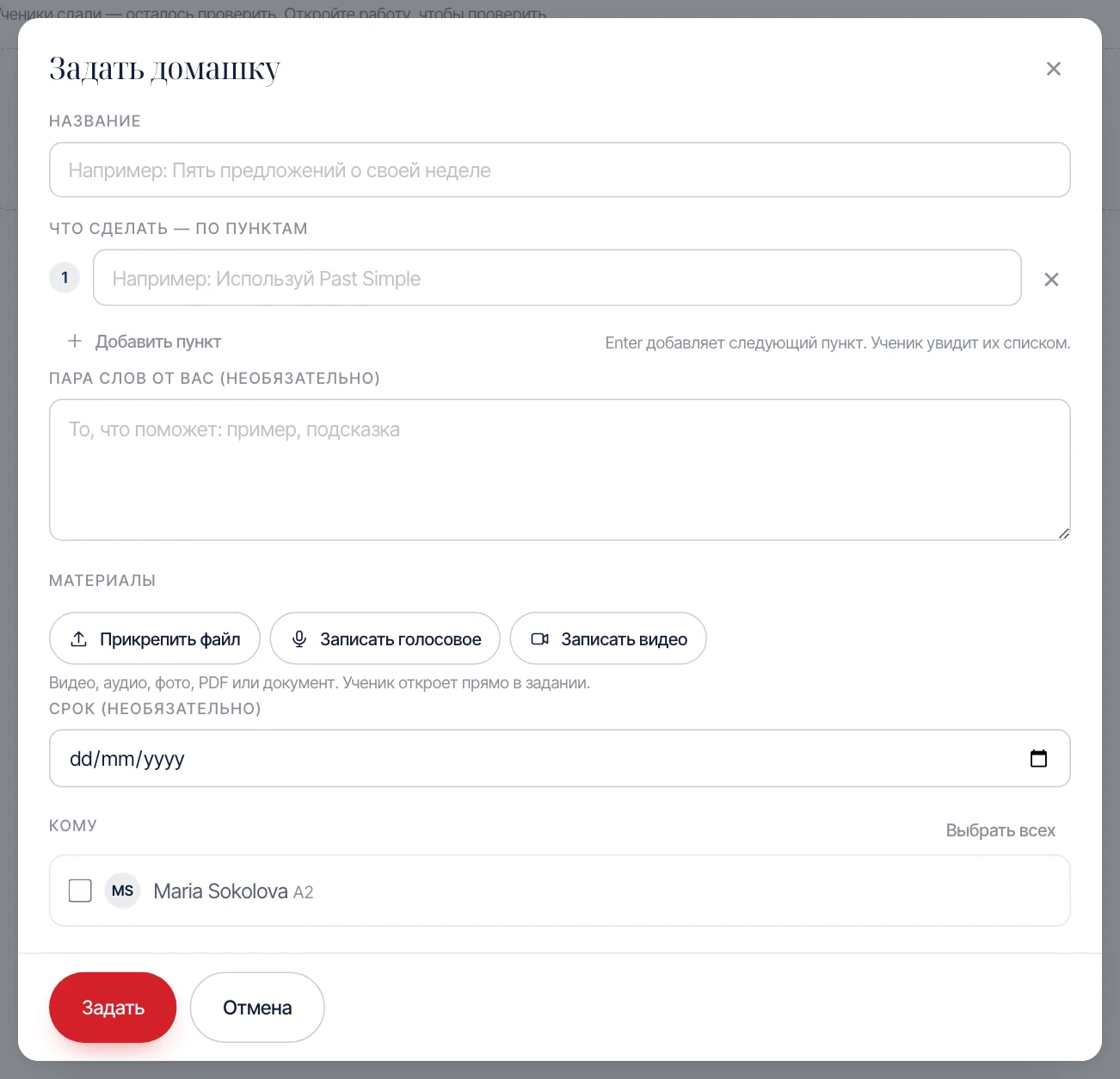The height and width of the screenshot is (1079, 1120).
Task: Select all students via Выбрать всех
Action: tap(1000, 830)
